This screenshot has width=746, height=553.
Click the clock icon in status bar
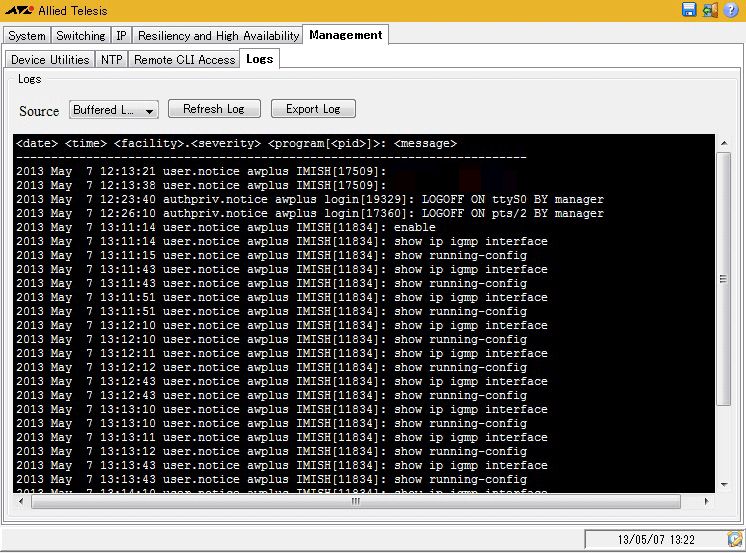(x=735, y=539)
